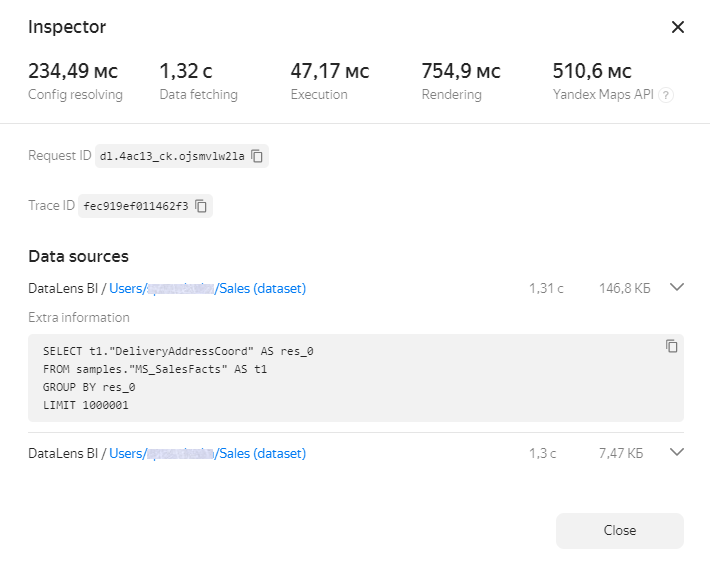Image resolution: width=711 pixels, height=564 pixels.
Task: Open the first Sales (dataset) link
Action: click(262, 288)
